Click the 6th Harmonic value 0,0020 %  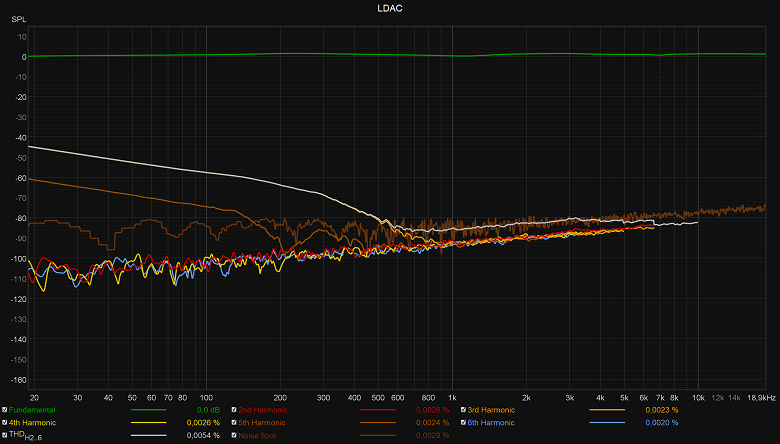pyautogui.click(x=662, y=423)
